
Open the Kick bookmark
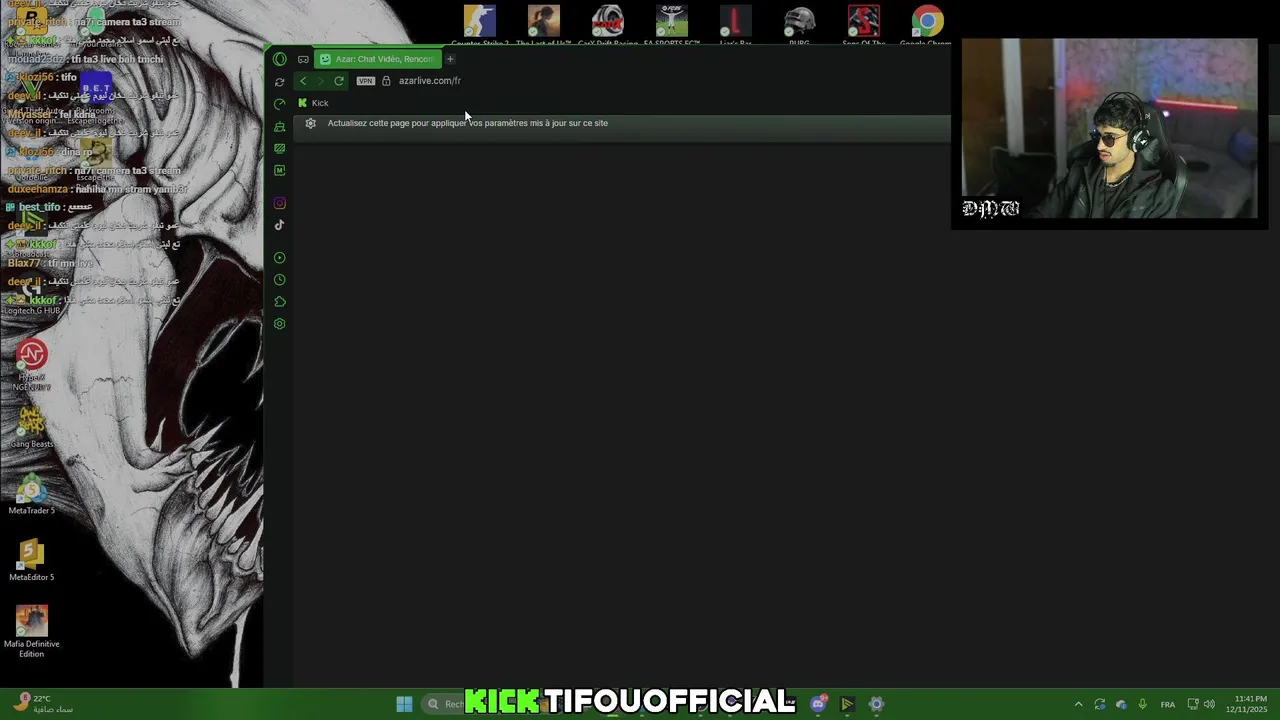coord(313,103)
